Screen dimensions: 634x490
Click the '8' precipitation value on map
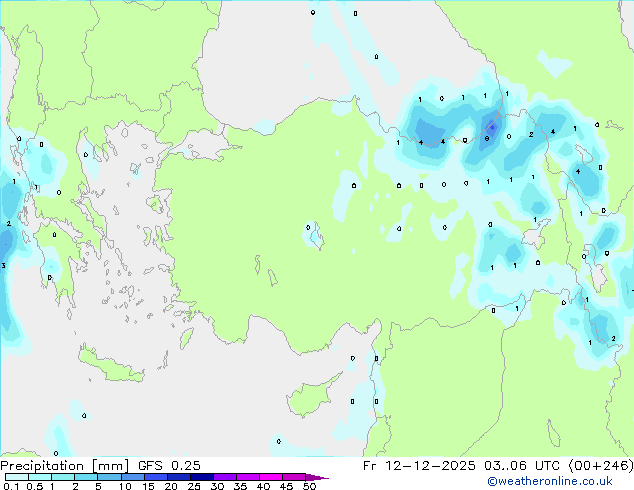487,139
